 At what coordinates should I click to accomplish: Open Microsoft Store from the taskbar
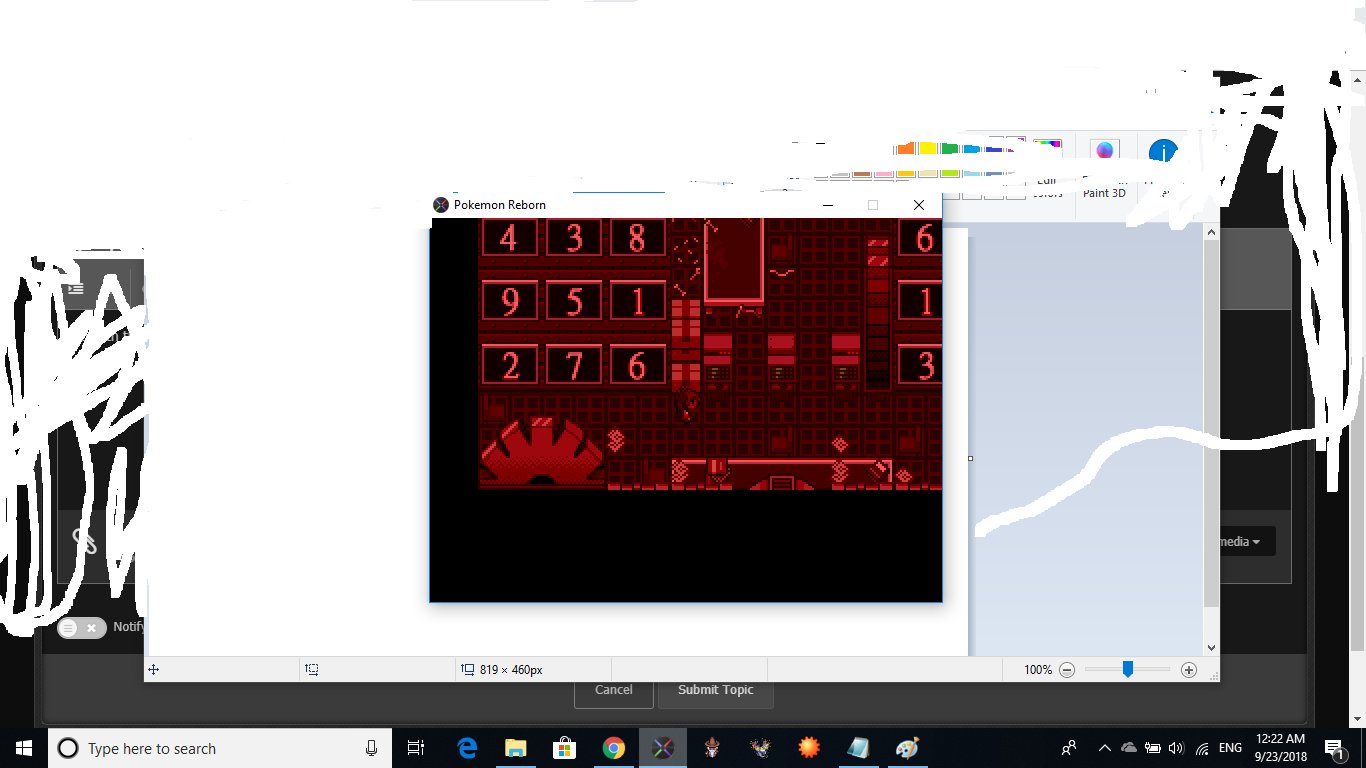click(565, 748)
